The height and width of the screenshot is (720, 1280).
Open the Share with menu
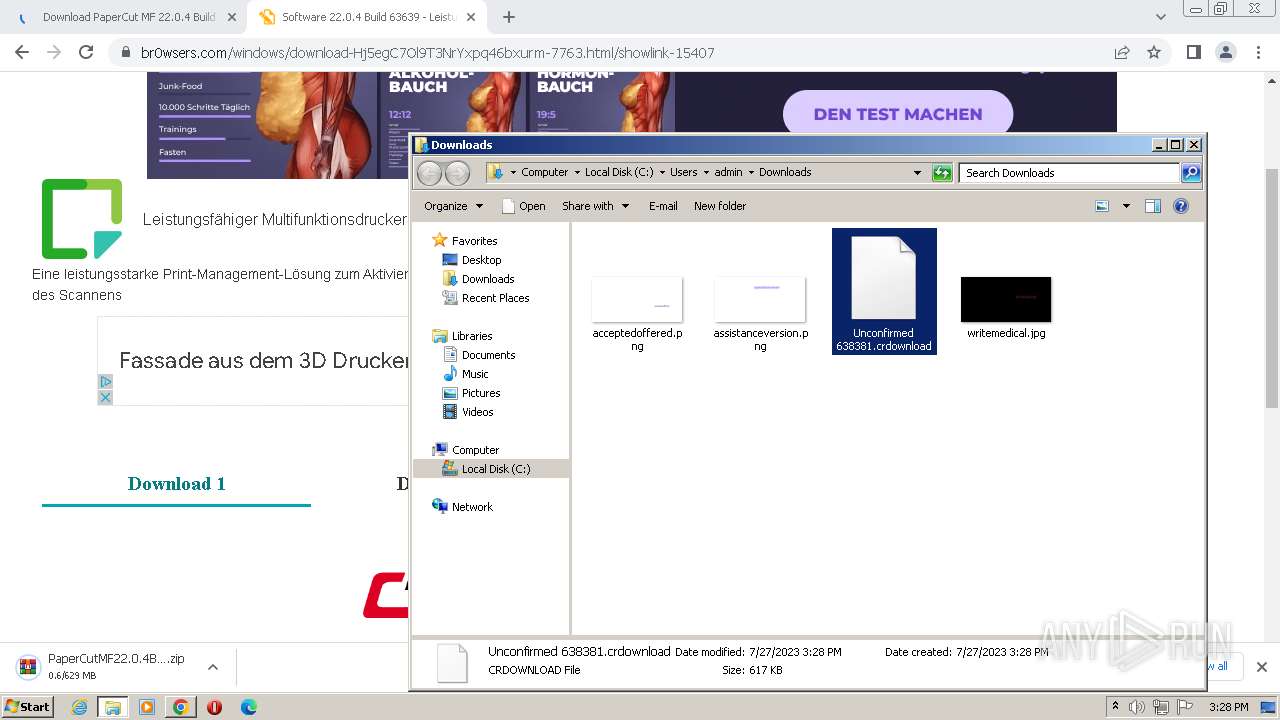point(595,206)
